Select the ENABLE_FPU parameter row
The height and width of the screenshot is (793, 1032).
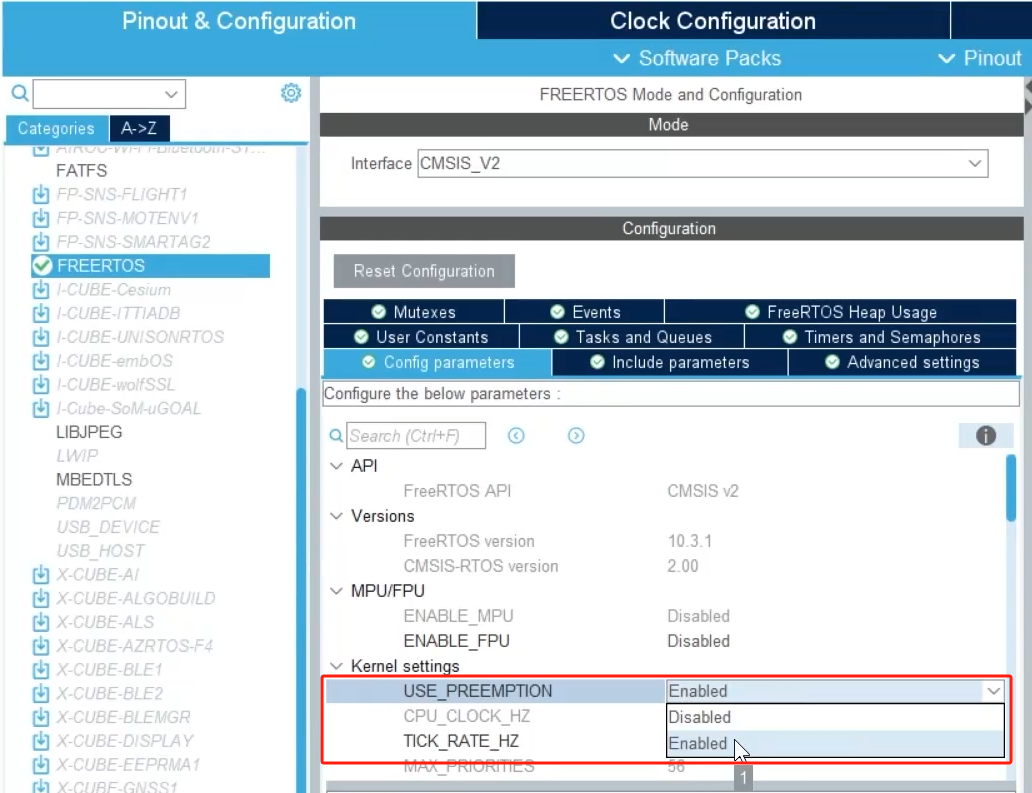tap(665, 641)
